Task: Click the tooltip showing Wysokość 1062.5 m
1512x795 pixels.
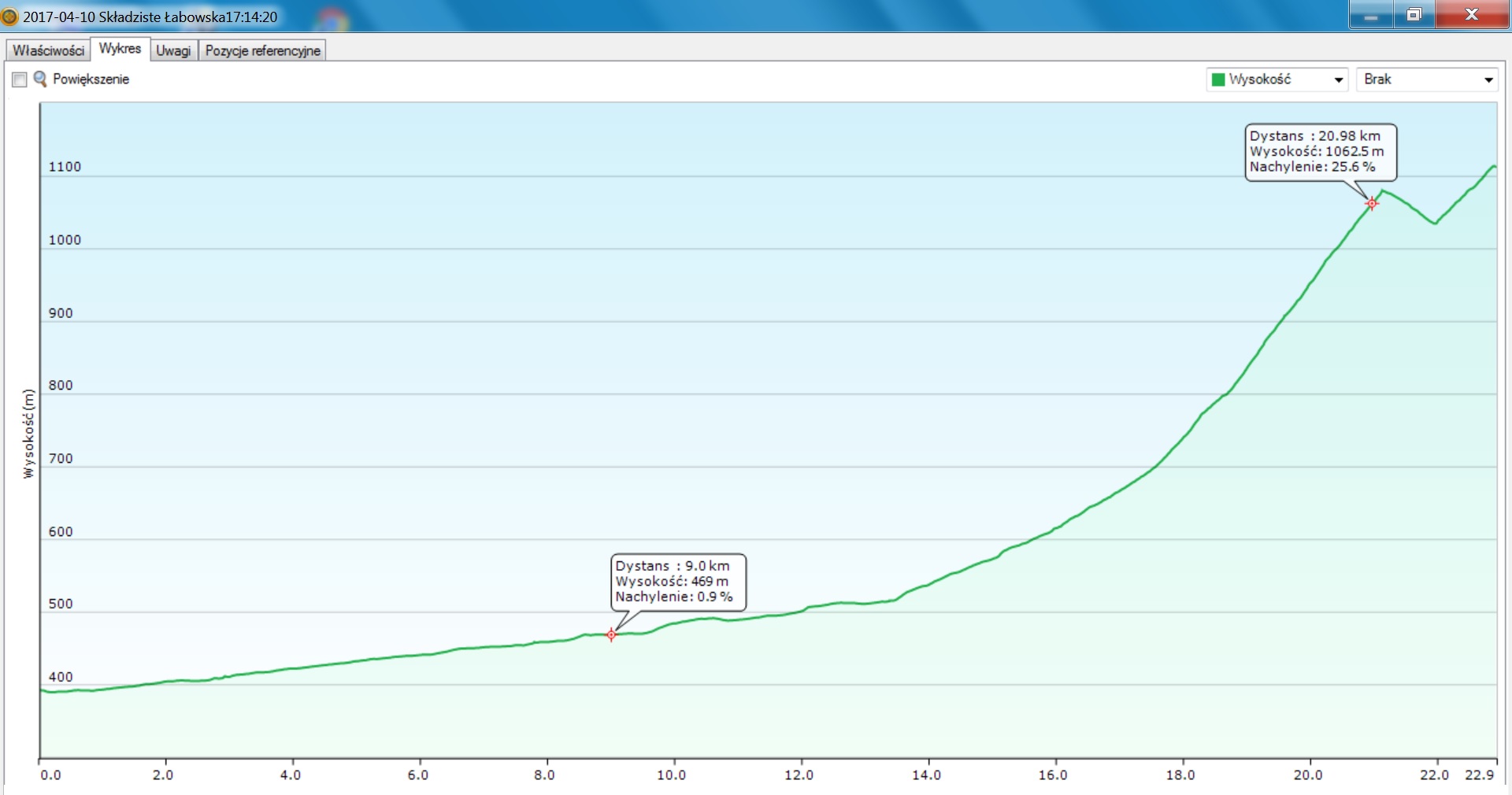Action: point(1320,151)
